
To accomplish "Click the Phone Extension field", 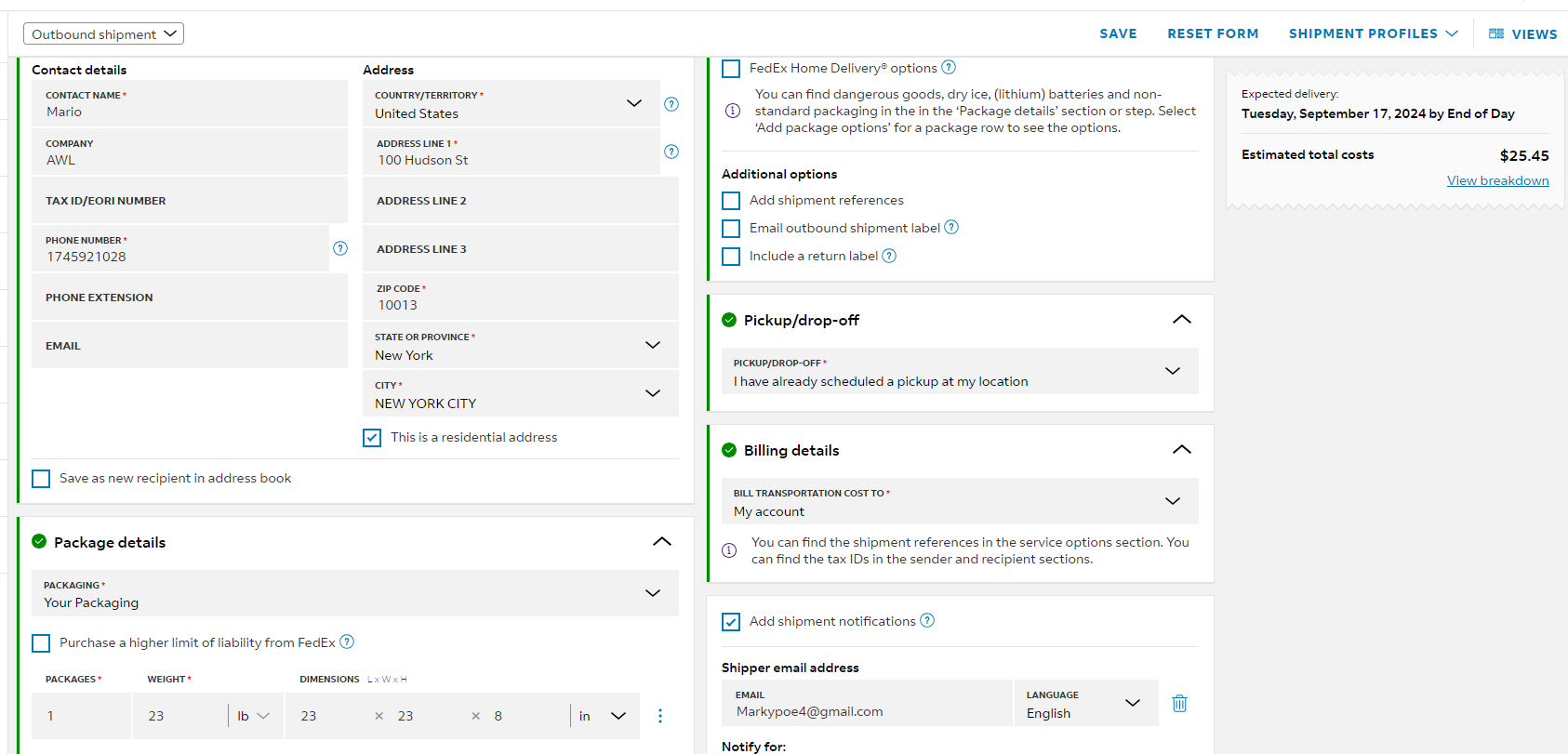I will tap(190, 297).
